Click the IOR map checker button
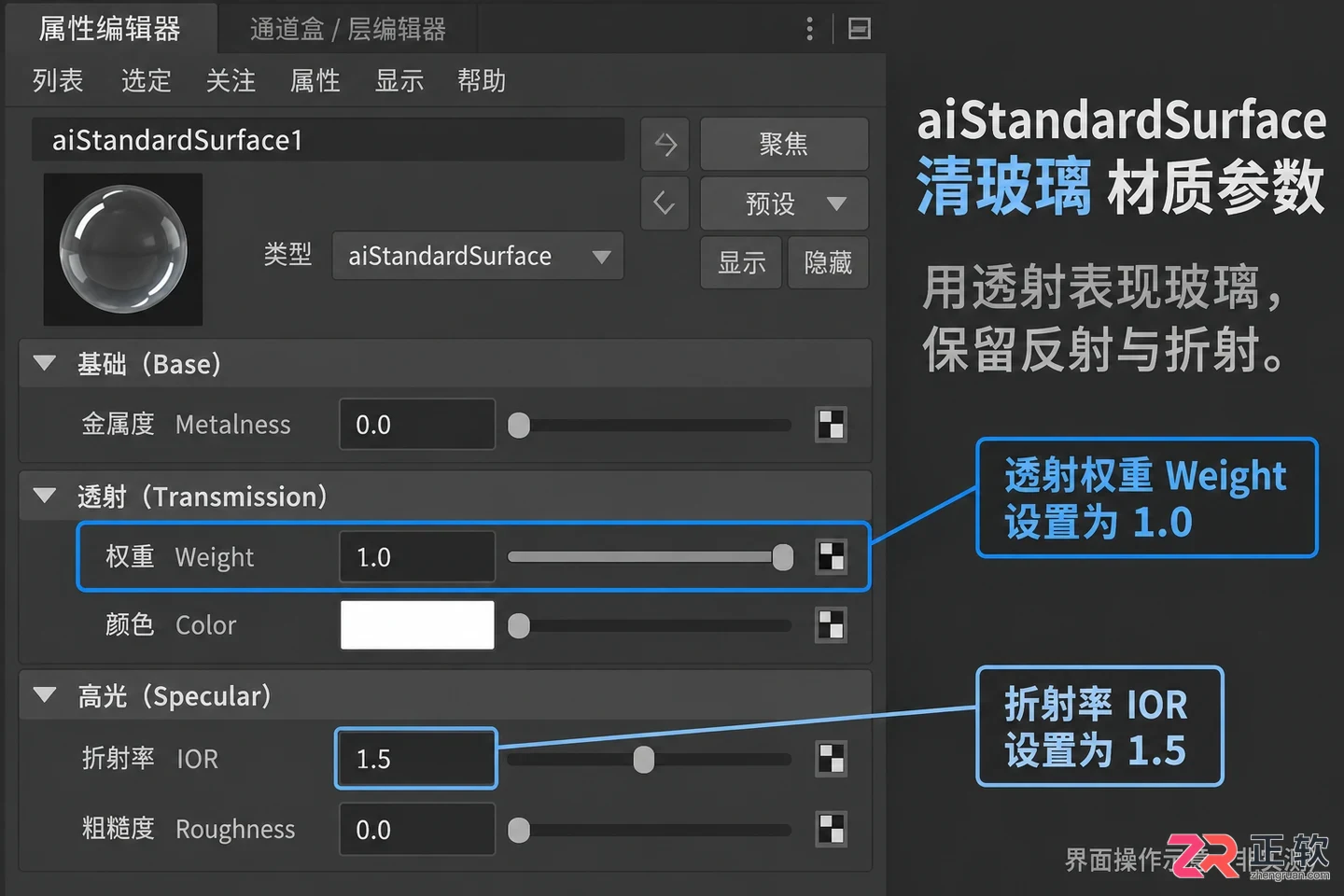Screen dimensions: 1344x896 (831, 759)
